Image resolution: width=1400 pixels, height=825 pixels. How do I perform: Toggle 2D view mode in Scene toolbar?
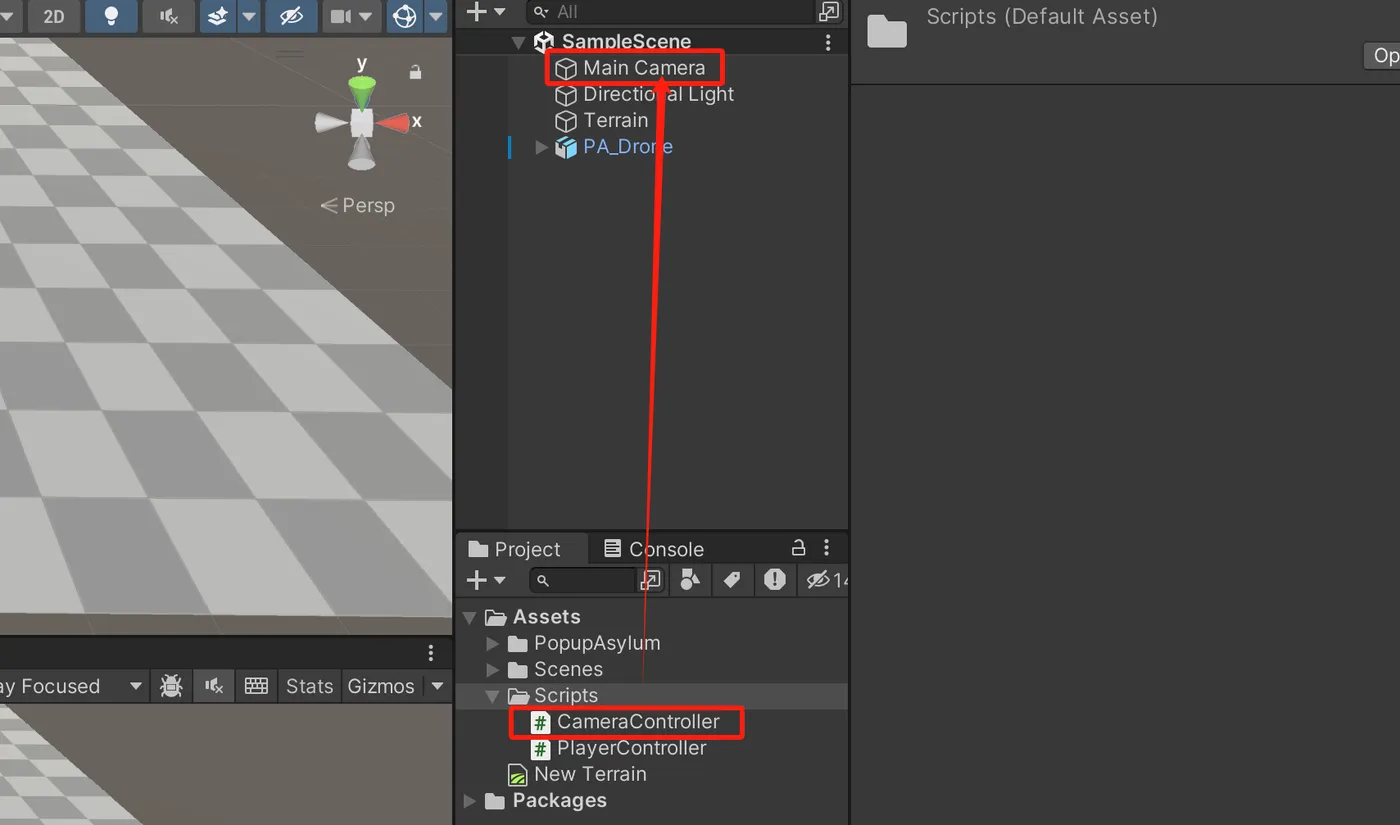tap(53, 16)
